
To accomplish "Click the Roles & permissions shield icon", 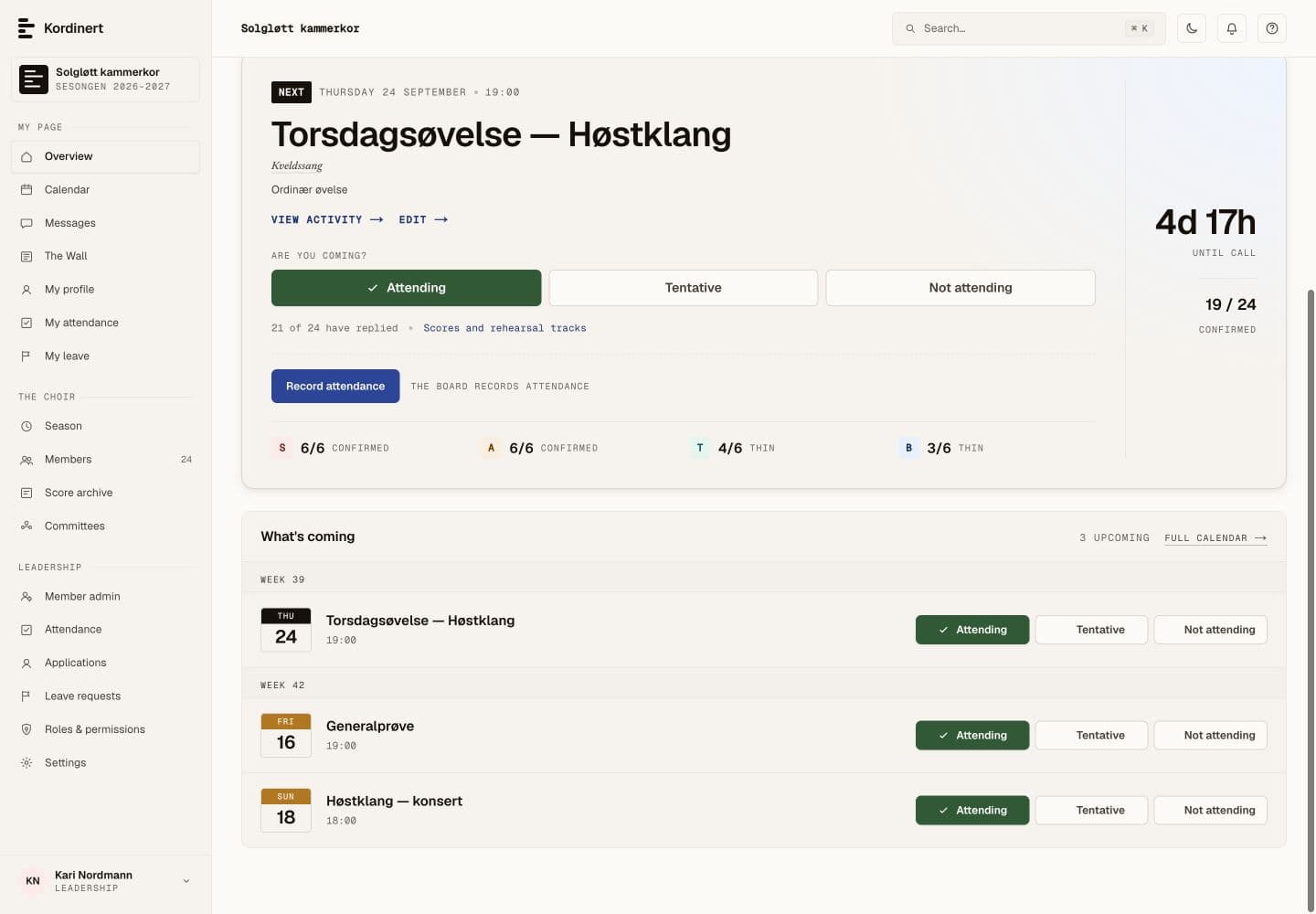I will [27, 729].
